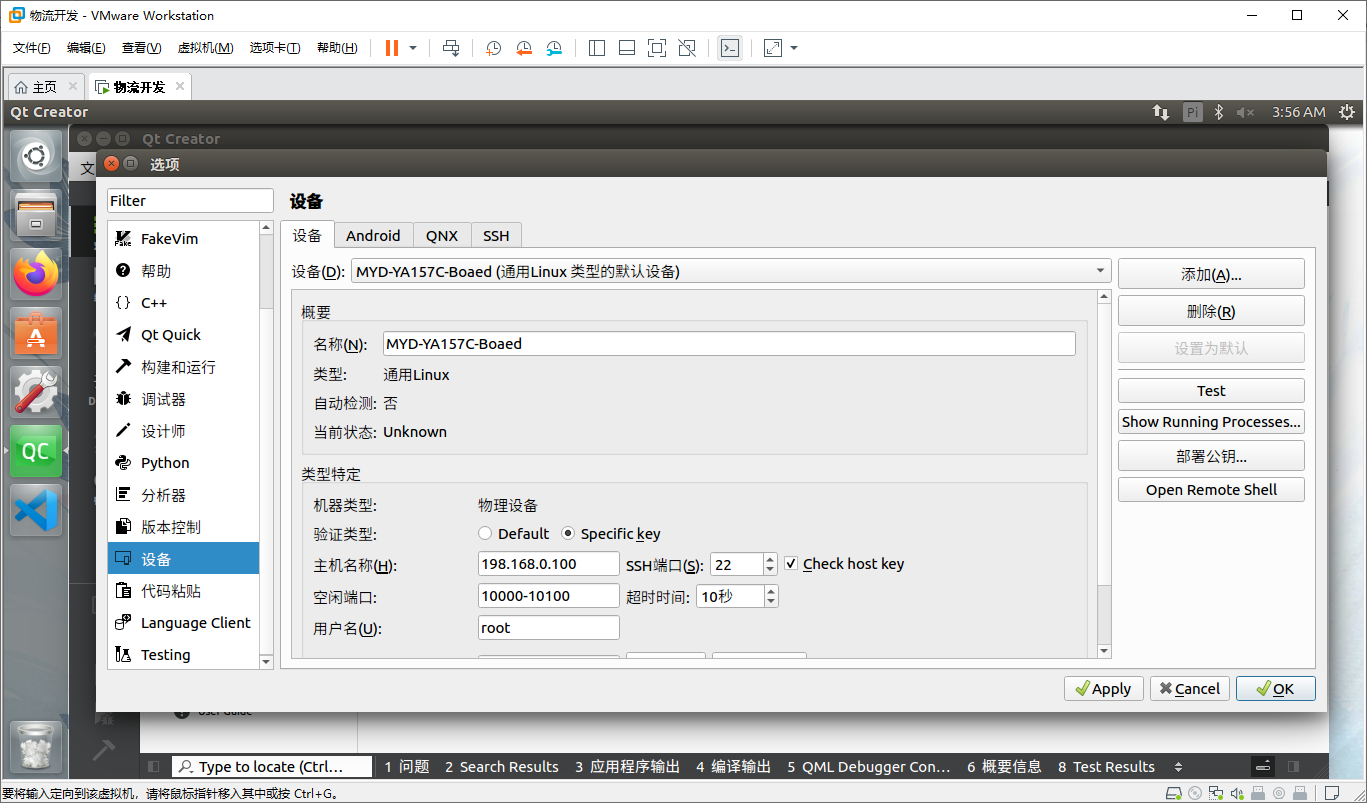
Task: Open Firefox from the Ubuntu dock
Action: (36, 274)
